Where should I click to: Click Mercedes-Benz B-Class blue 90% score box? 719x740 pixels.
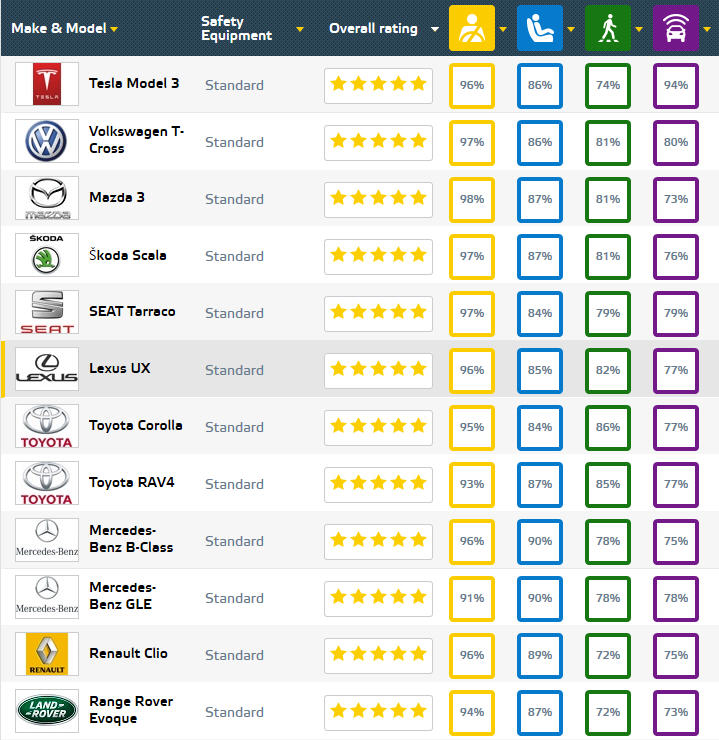pos(540,541)
